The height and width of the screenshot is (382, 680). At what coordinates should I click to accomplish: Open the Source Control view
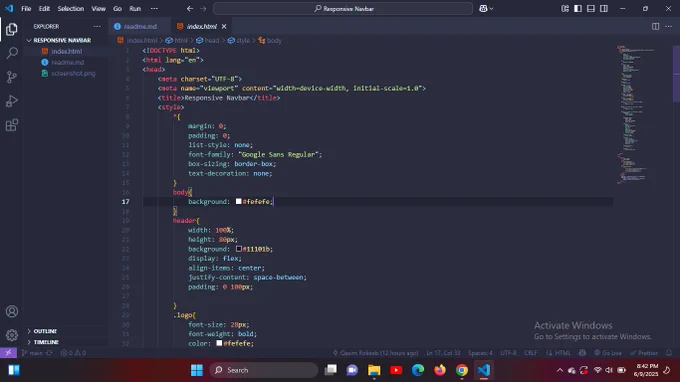[12, 77]
